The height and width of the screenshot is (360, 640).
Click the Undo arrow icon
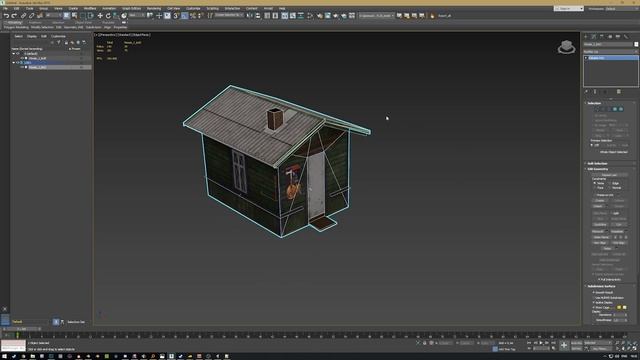(x=7, y=16)
